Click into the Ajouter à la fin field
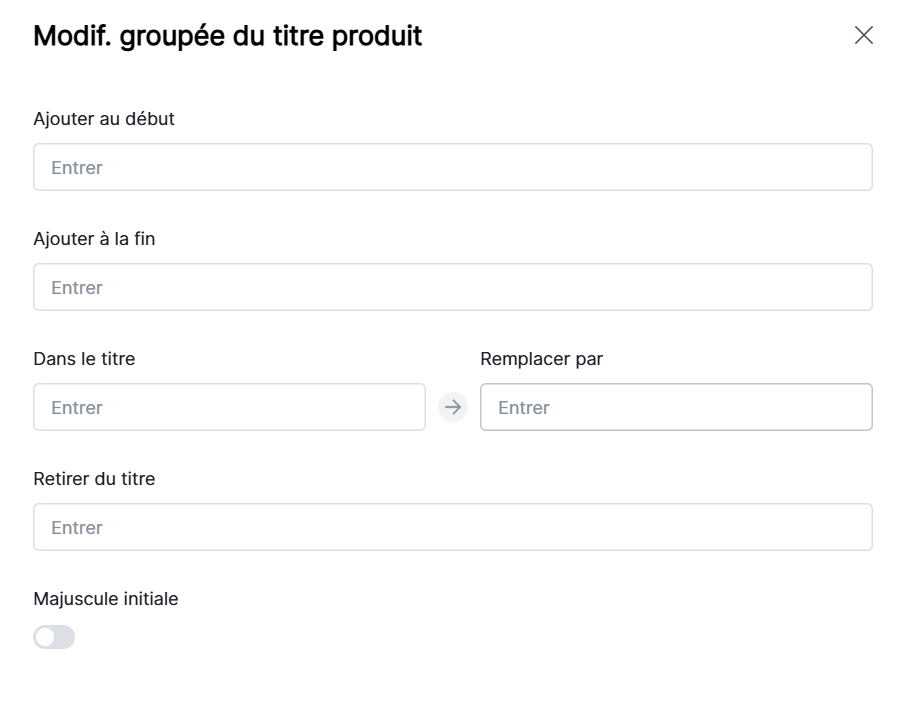 point(452,287)
